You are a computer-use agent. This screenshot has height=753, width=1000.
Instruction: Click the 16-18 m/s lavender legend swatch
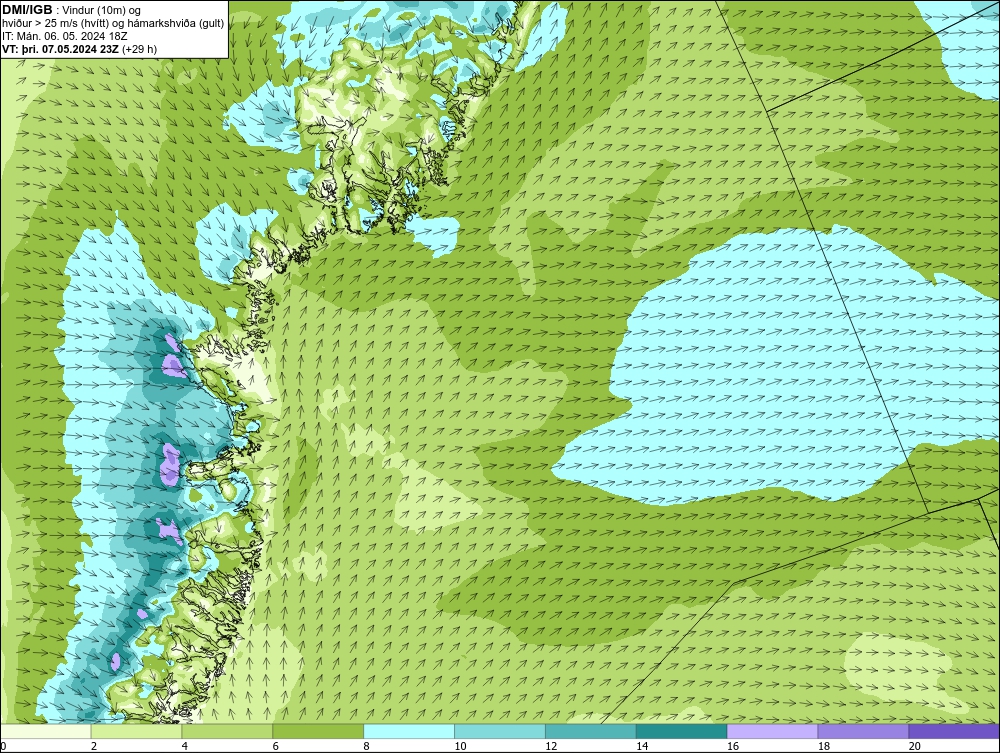772,731
